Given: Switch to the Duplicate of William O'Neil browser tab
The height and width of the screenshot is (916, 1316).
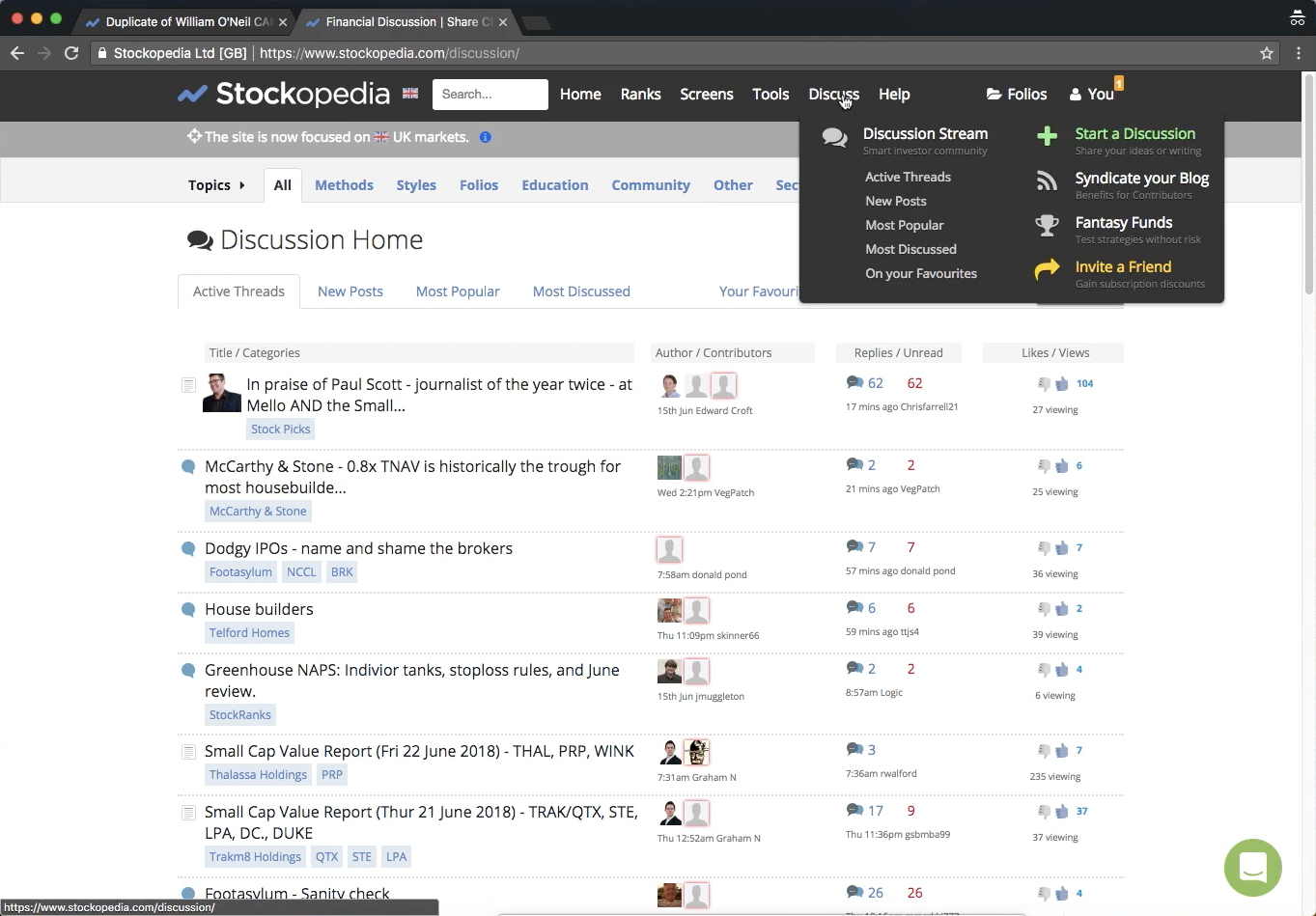Looking at the screenshot, I should point(186,21).
